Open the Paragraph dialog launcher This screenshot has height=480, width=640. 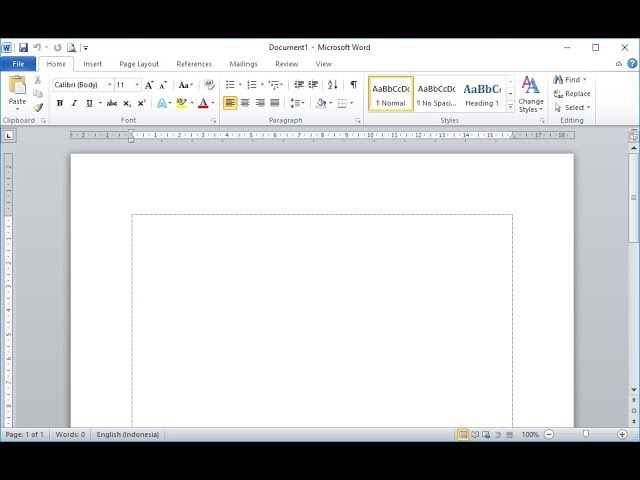358,121
